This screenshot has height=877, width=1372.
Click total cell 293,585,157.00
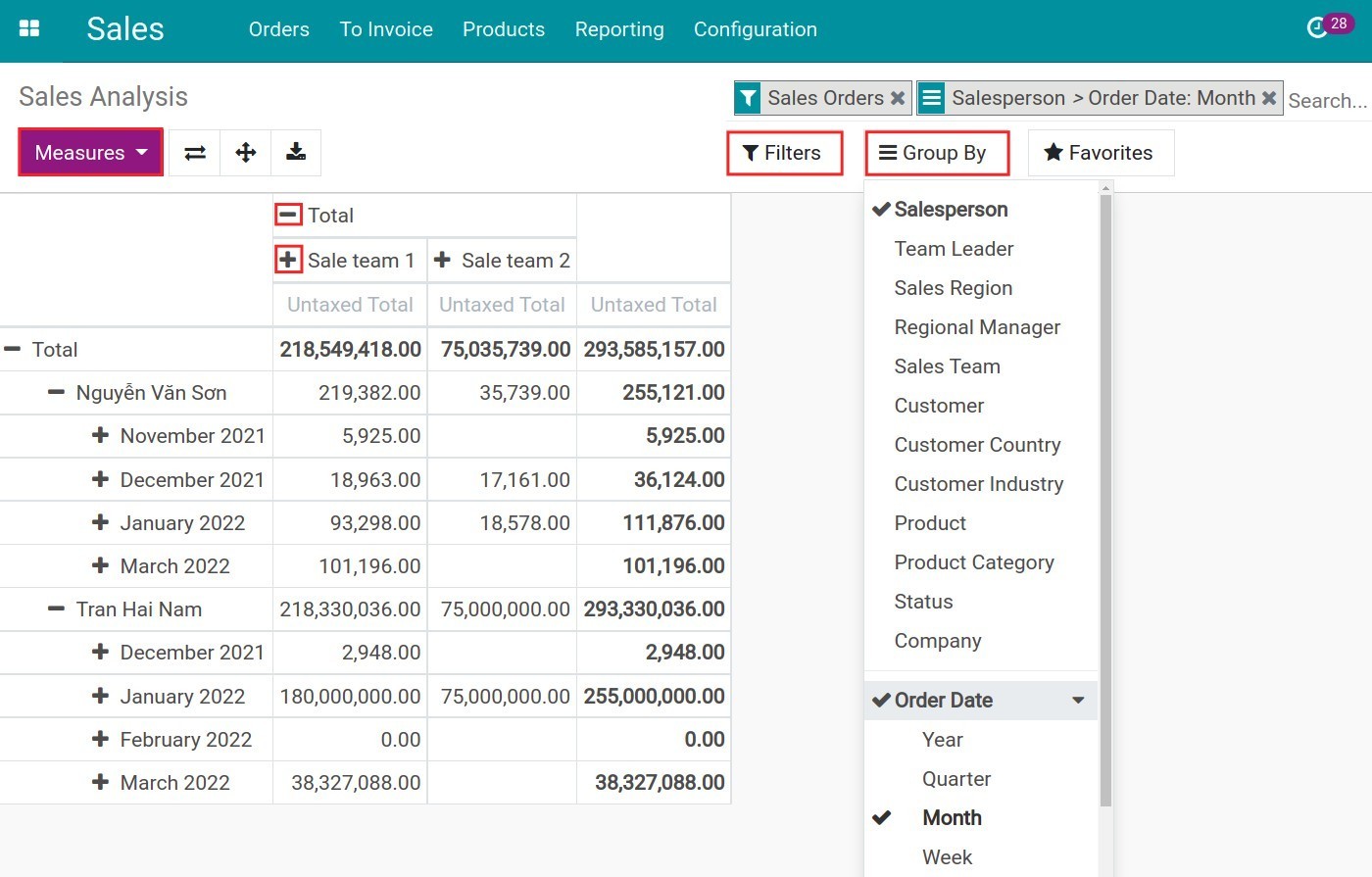(x=655, y=349)
